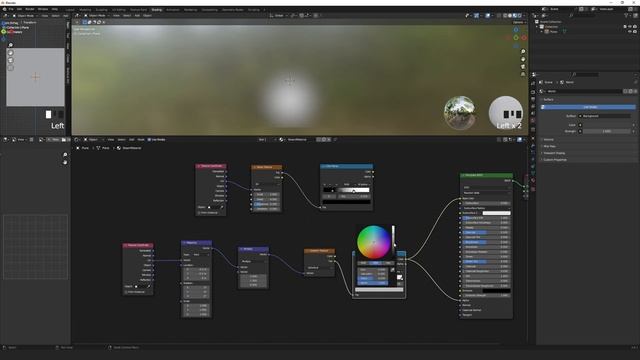Toggle Use Nodes checkbox in node editor header
This screenshot has width=640, height=360.
coord(149,140)
